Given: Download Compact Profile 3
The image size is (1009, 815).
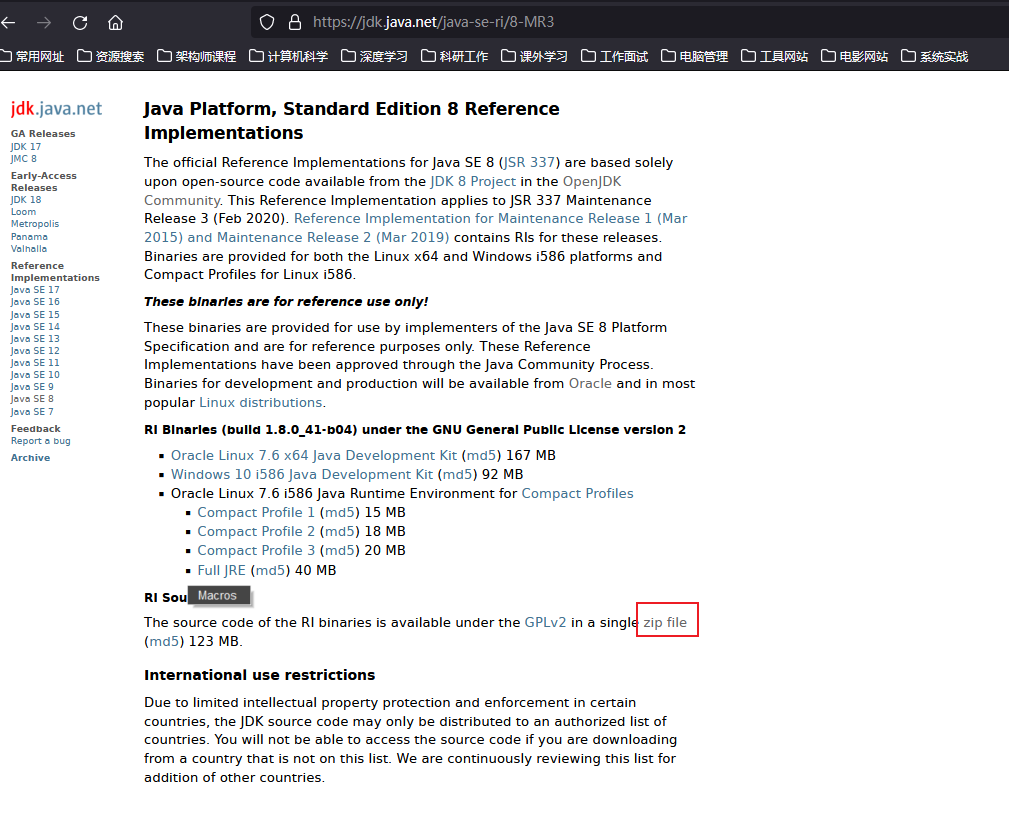Looking at the screenshot, I should [256, 551].
